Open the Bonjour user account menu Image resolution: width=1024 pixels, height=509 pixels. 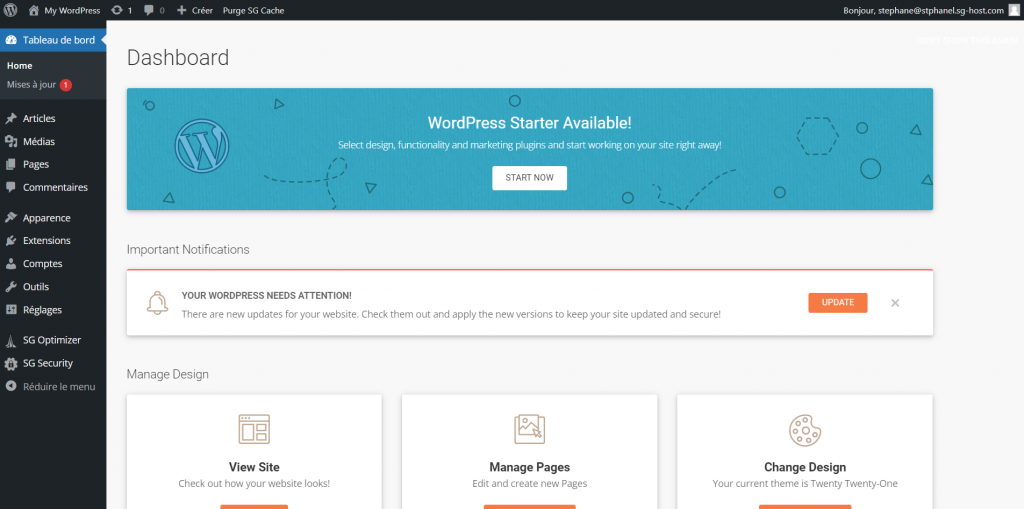coord(922,10)
